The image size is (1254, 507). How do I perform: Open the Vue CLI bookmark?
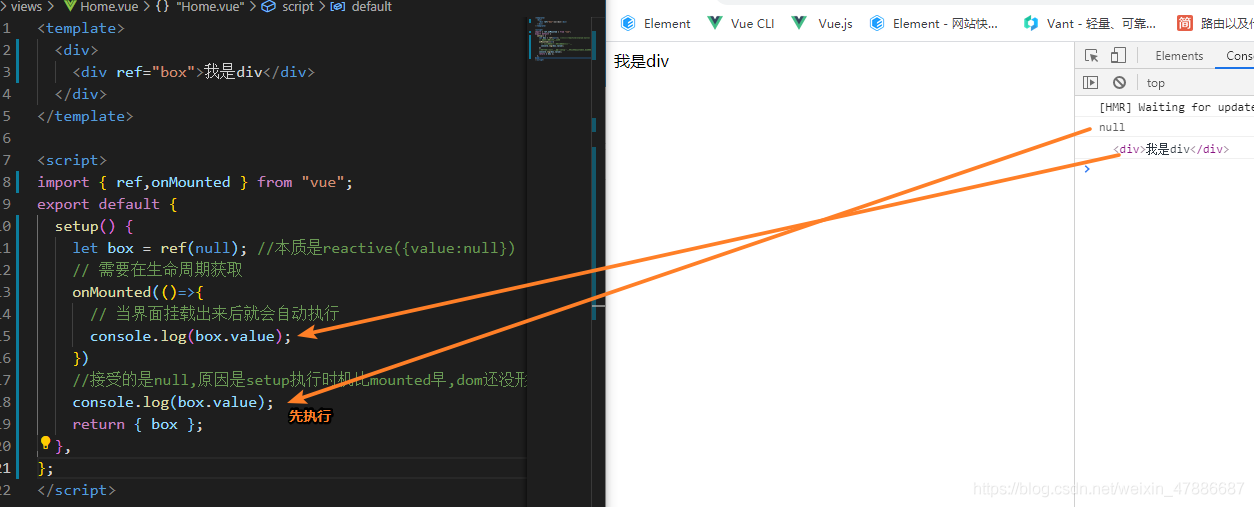pyautogui.click(x=741, y=23)
